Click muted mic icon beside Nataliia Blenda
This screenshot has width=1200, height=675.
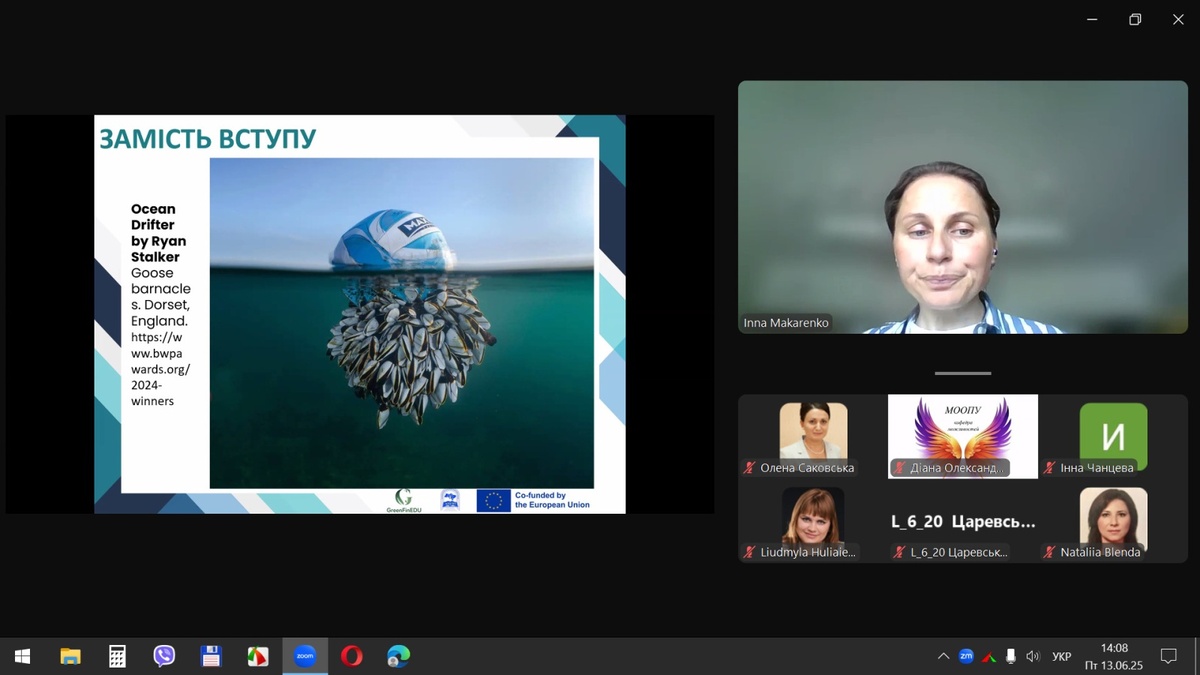pos(1049,552)
